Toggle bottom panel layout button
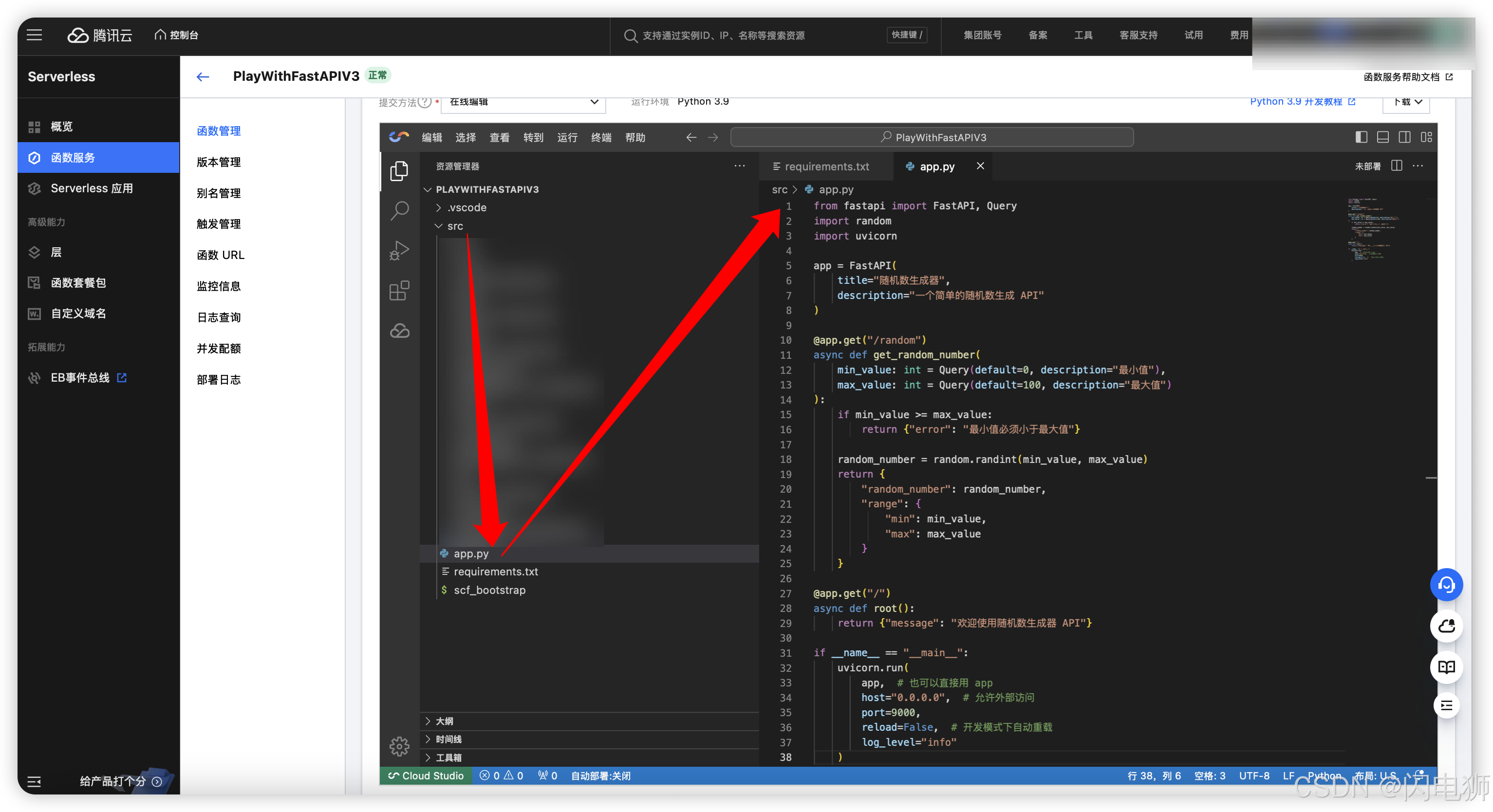The width and height of the screenshot is (1493, 812). pyautogui.click(x=1383, y=137)
